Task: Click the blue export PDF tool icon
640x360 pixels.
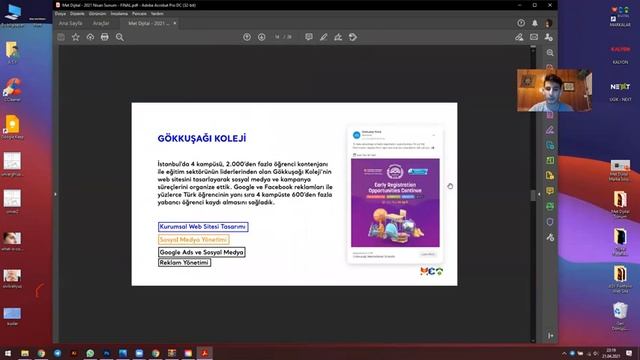Action: click(550, 145)
